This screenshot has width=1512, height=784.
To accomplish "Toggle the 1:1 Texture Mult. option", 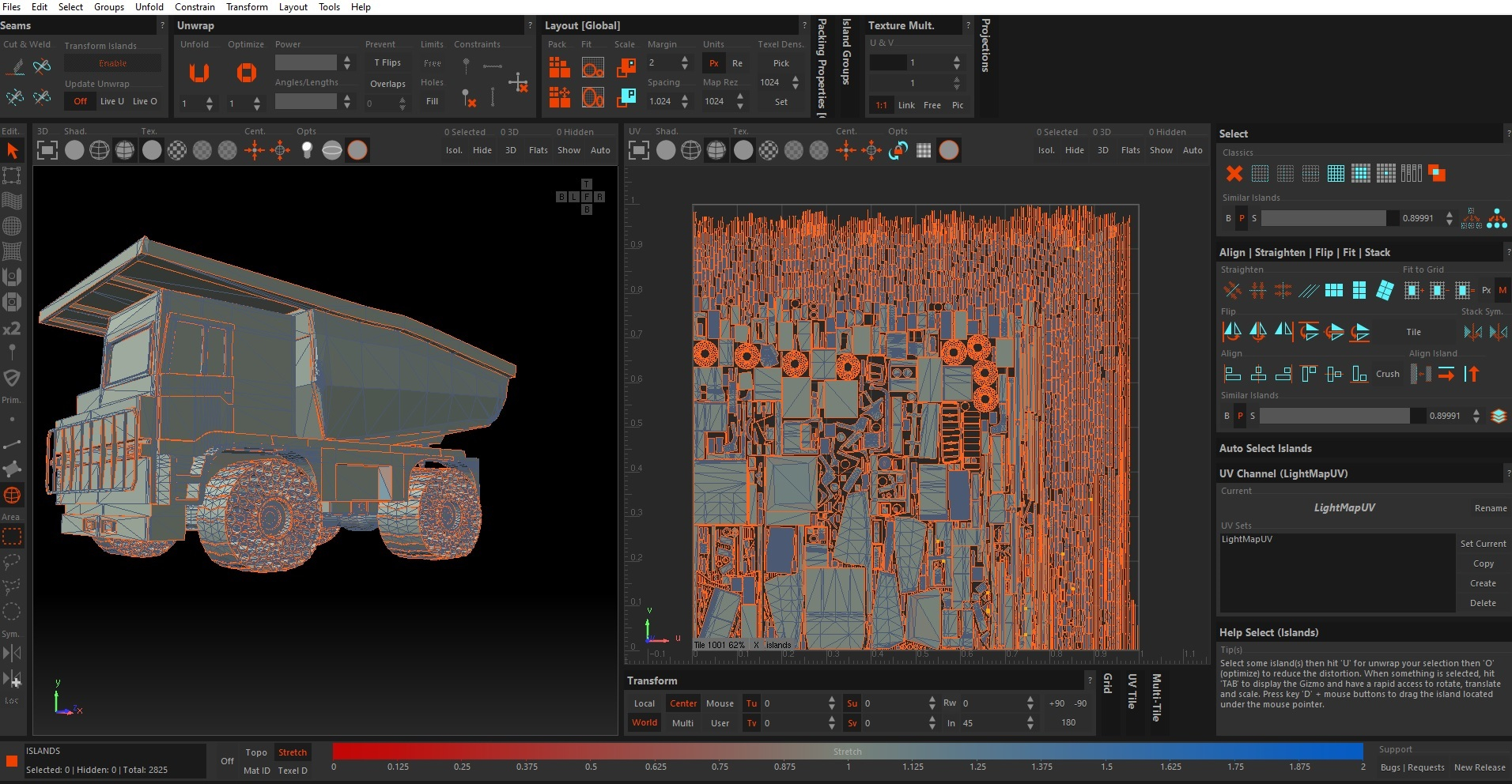I will [881, 105].
